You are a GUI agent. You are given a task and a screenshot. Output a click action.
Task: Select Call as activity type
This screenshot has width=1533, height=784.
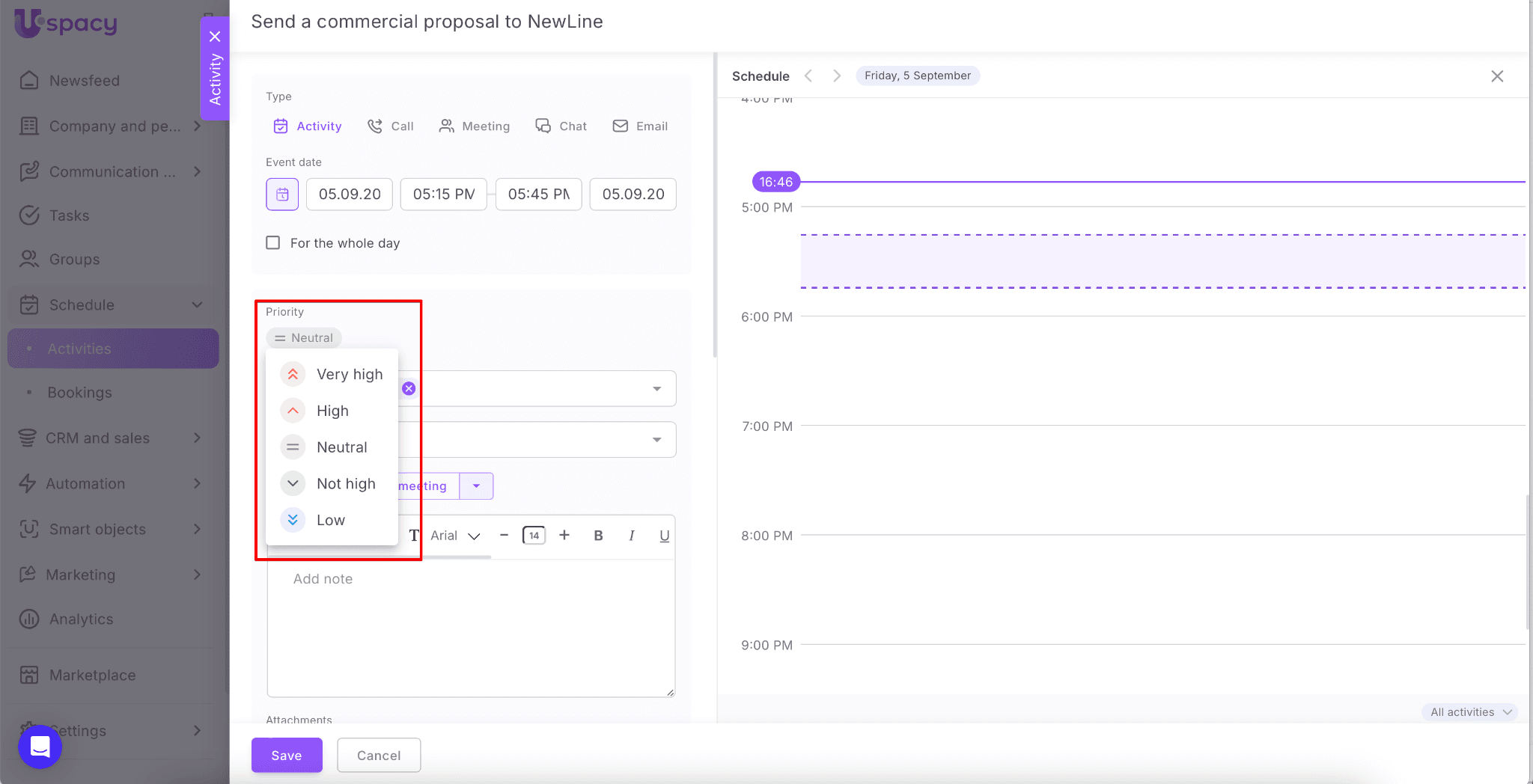click(391, 126)
